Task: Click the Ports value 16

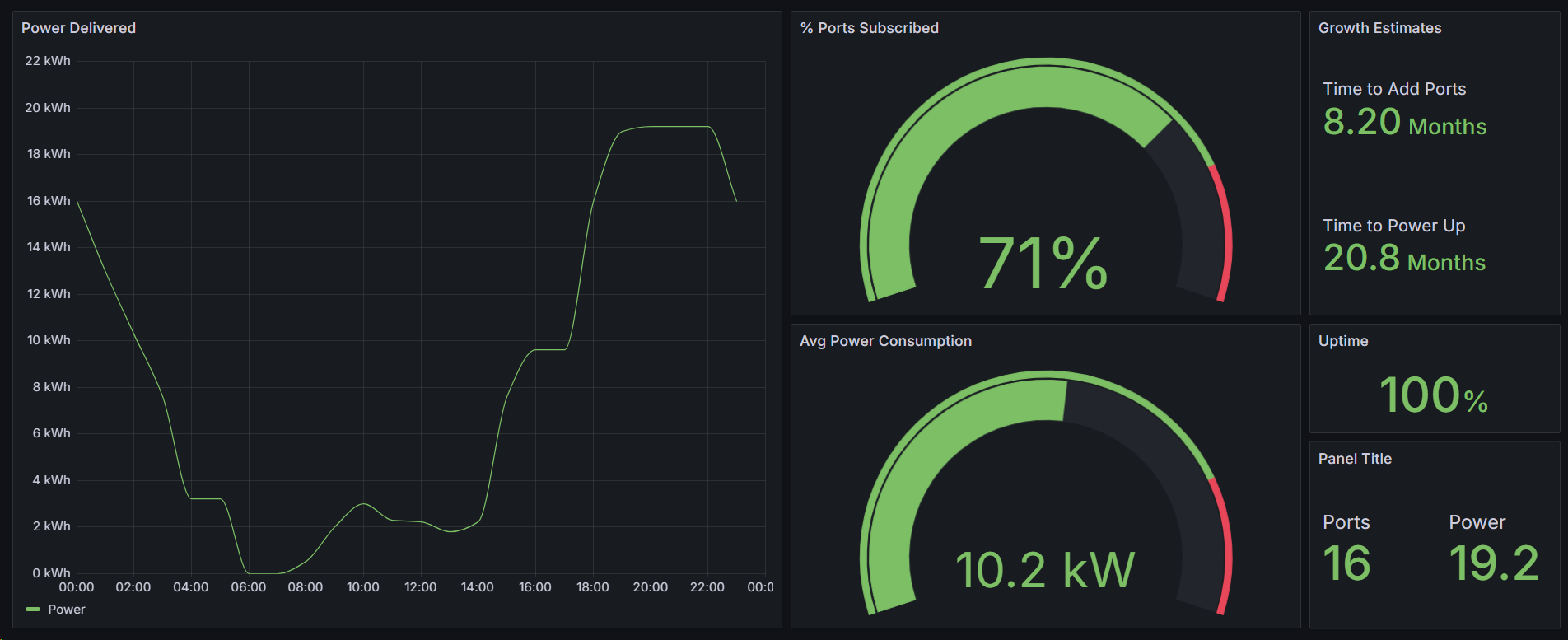Action: click(x=1347, y=564)
